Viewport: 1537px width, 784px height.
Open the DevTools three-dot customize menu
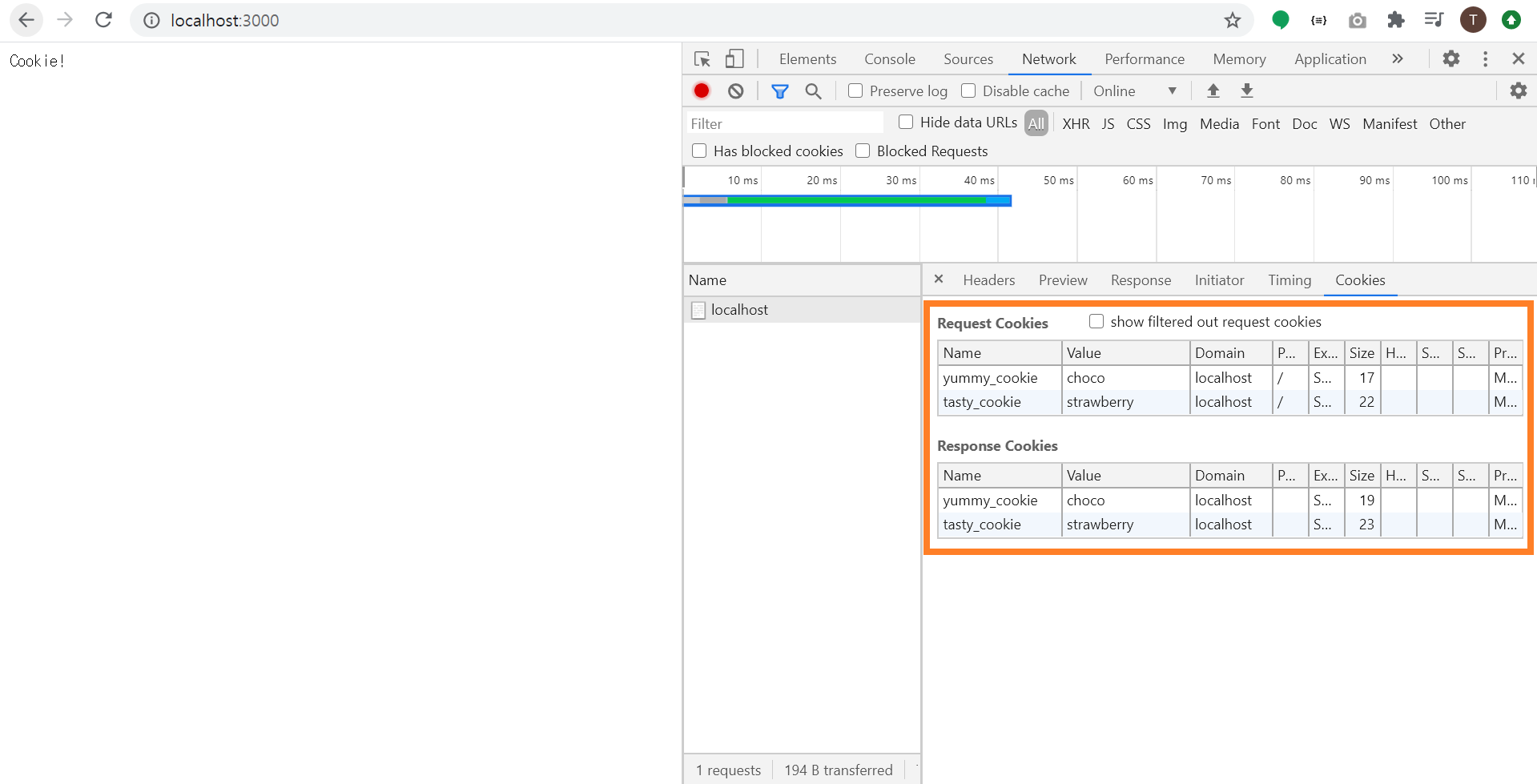pyautogui.click(x=1485, y=59)
